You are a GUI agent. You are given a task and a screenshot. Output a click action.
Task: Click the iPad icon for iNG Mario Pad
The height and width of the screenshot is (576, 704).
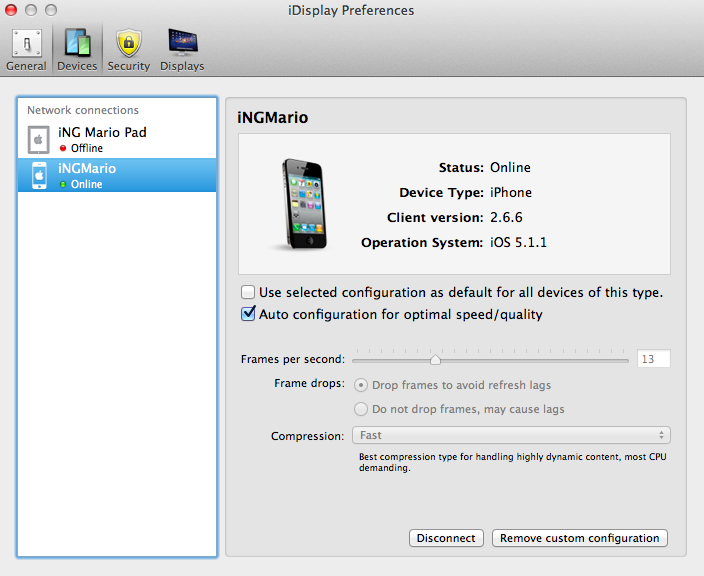38,139
